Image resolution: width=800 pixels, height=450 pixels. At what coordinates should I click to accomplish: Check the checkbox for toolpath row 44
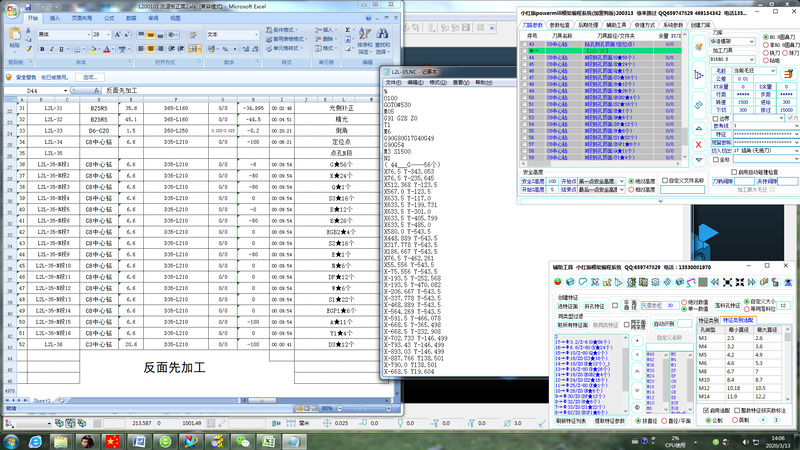point(524,58)
